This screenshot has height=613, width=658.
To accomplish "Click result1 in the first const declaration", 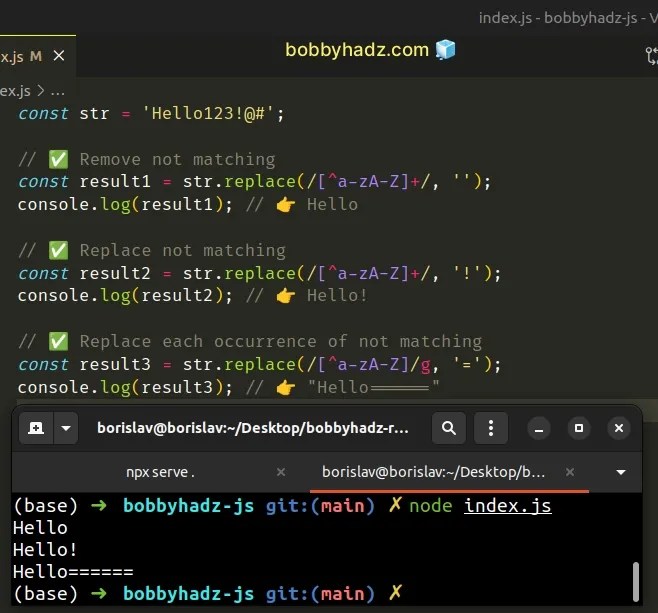I will (x=115, y=182).
